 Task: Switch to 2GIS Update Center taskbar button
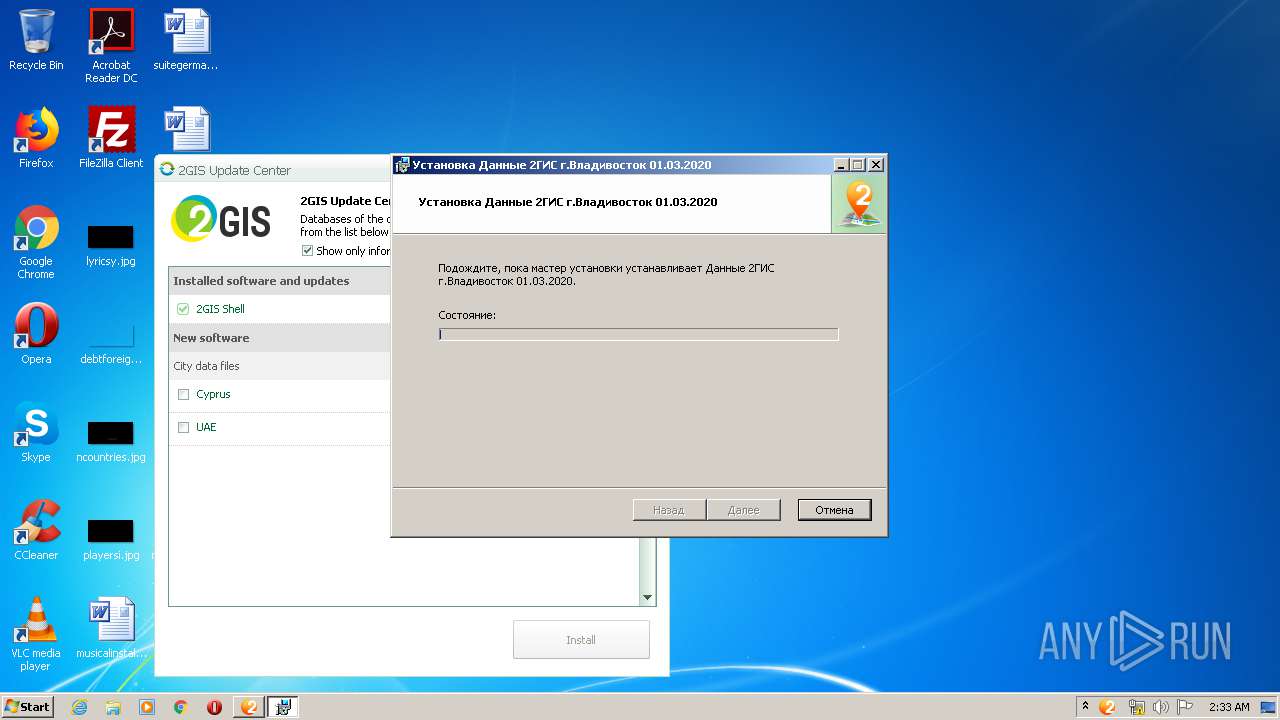coord(249,707)
